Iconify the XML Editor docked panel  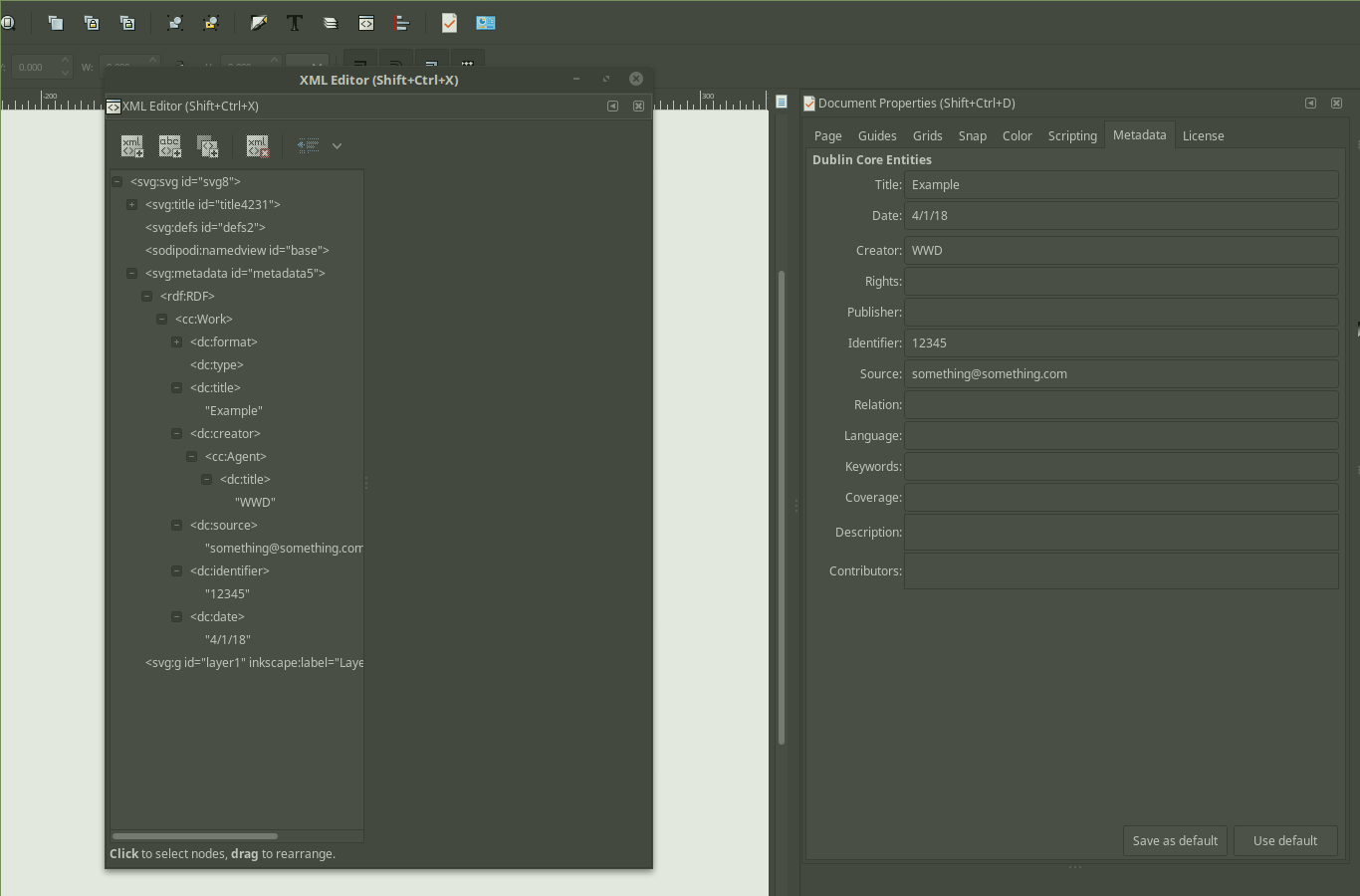[613, 106]
